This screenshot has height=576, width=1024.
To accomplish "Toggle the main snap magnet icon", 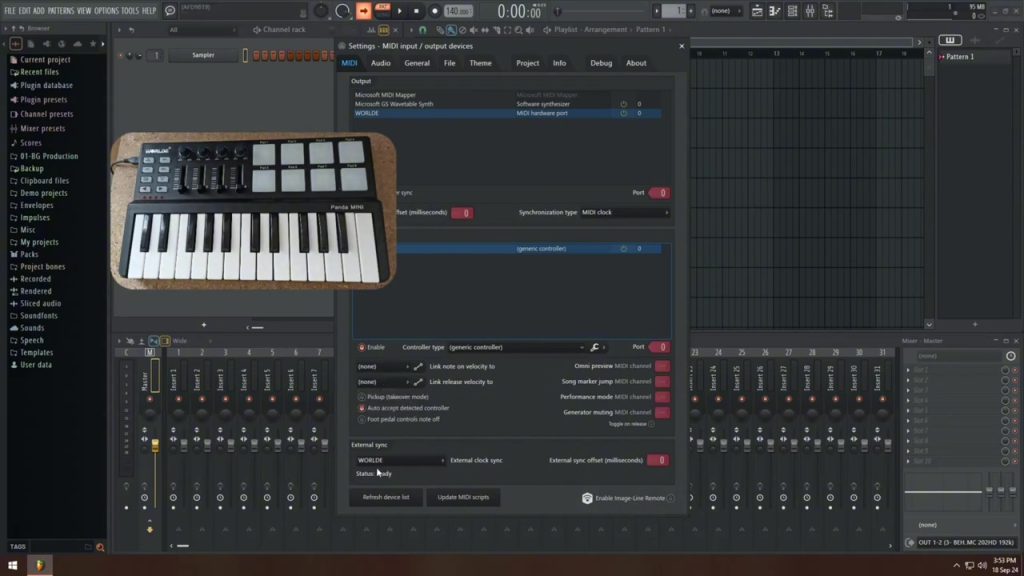I will (x=423, y=29).
